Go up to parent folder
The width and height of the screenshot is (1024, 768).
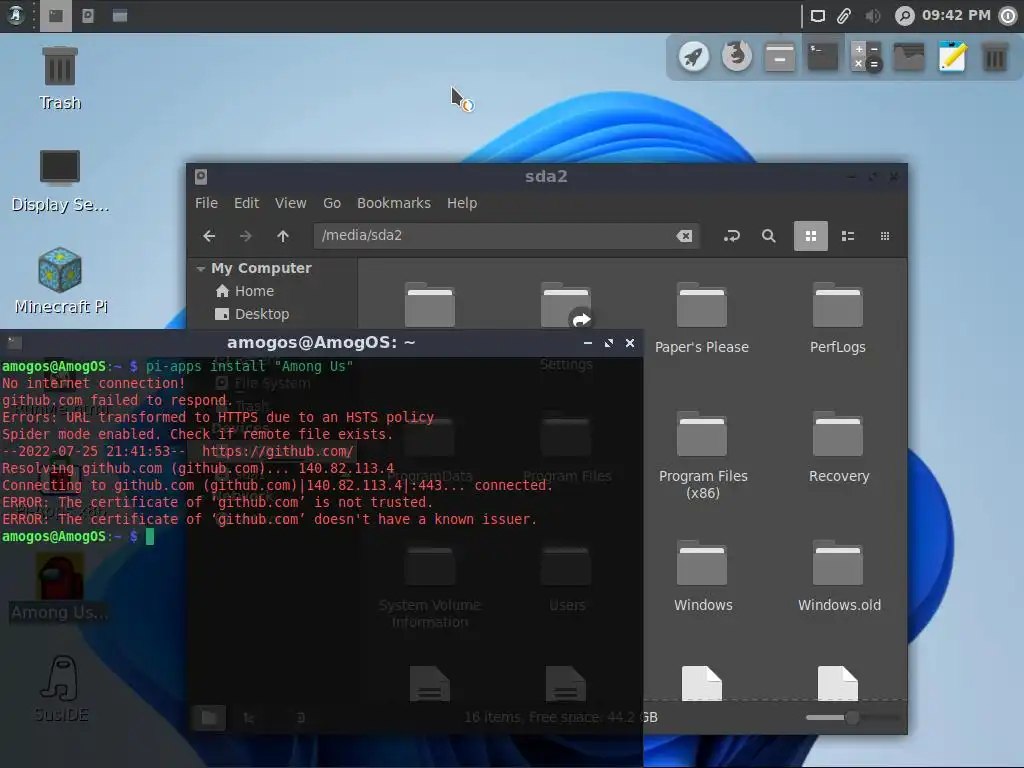point(283,236)
